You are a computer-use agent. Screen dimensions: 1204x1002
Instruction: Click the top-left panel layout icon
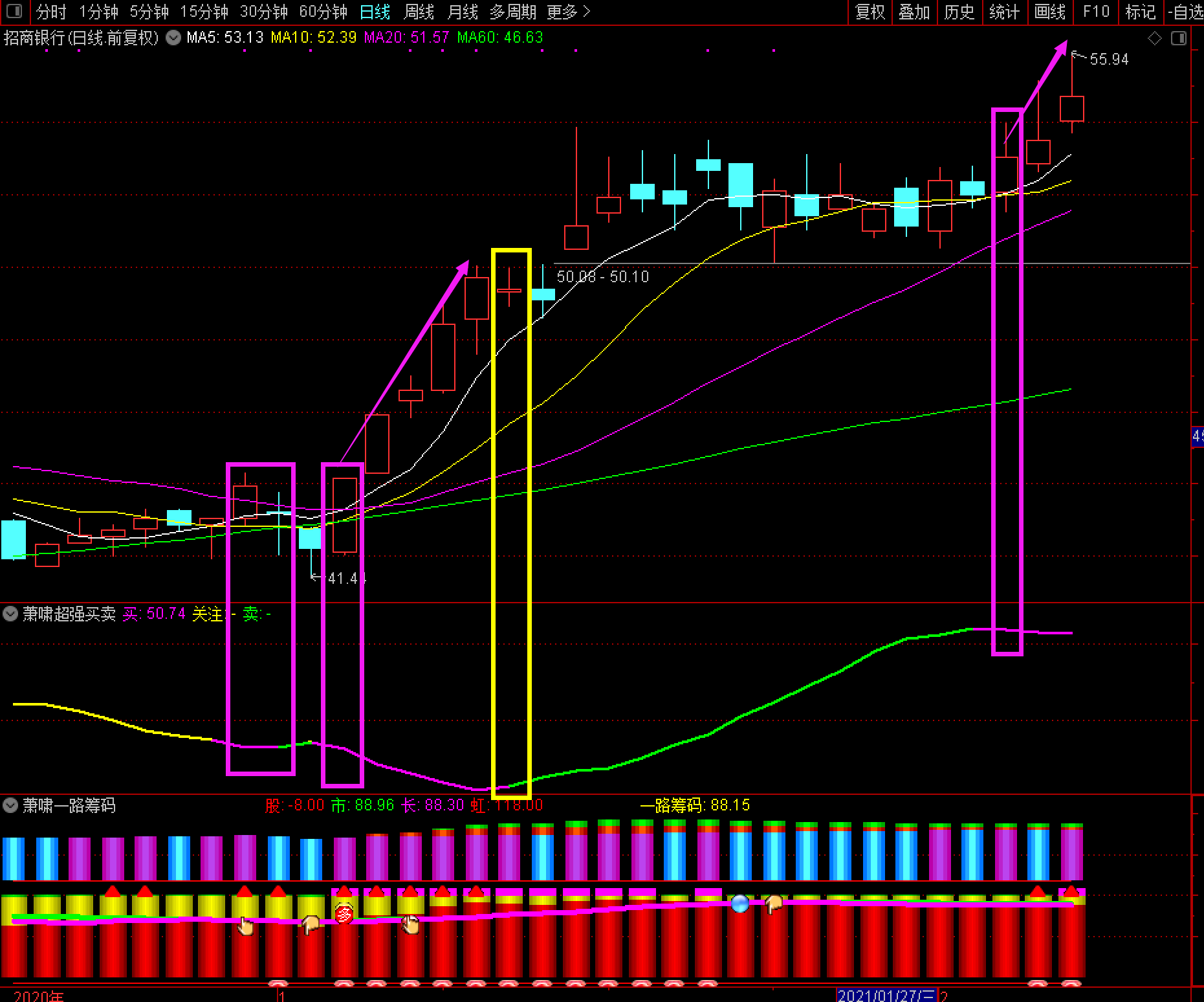coord(14,12)
